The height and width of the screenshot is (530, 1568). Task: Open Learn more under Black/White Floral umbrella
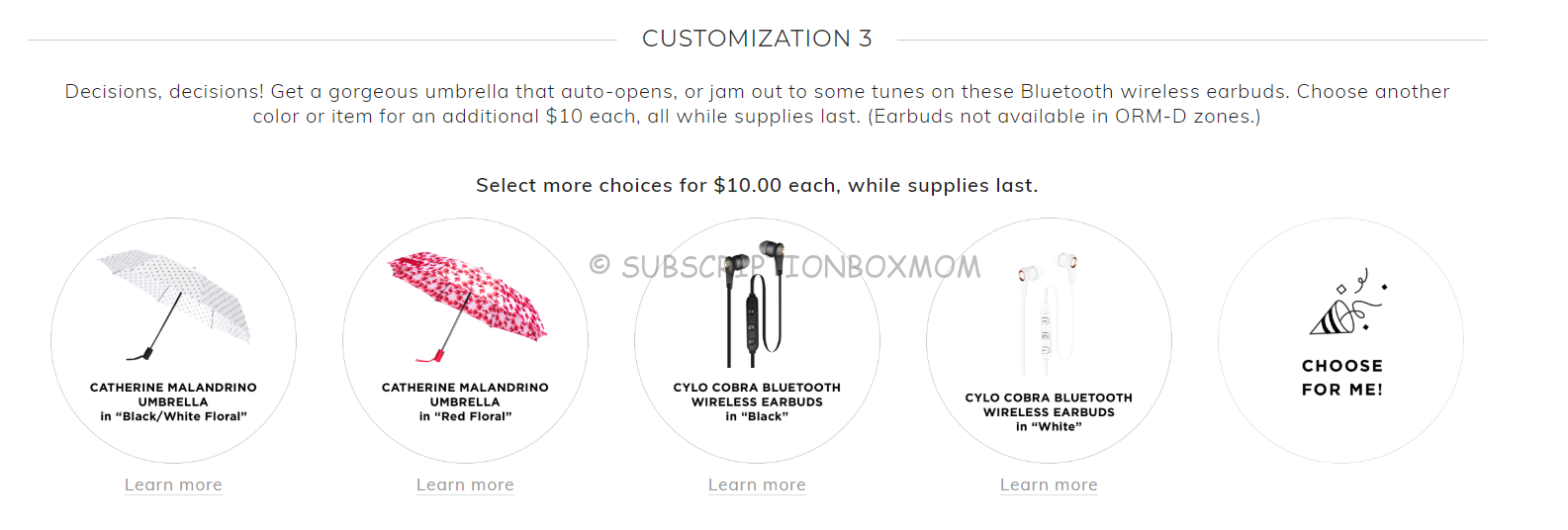[x=173, y=485]
